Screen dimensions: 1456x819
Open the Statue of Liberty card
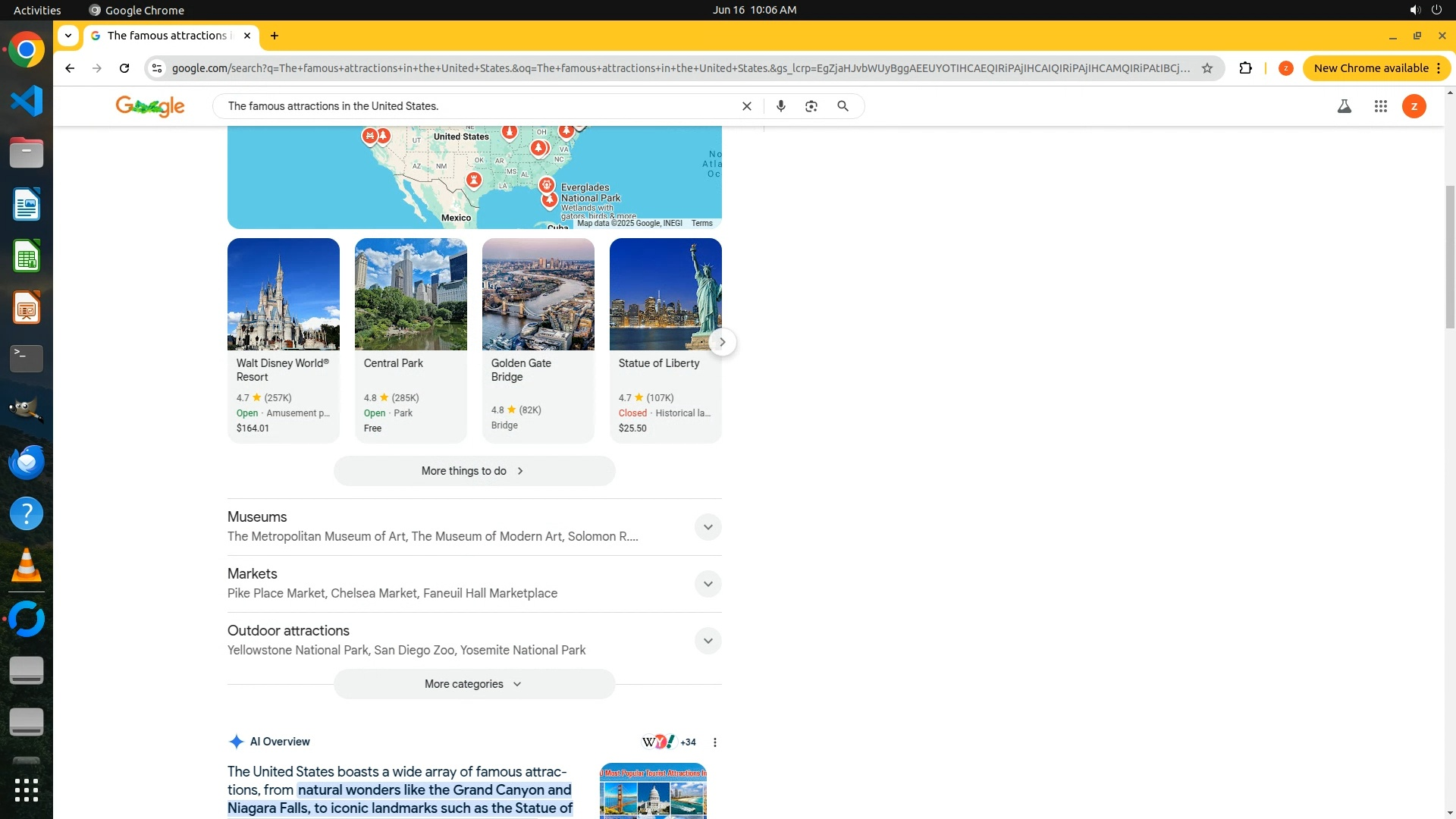click(665, 340)
